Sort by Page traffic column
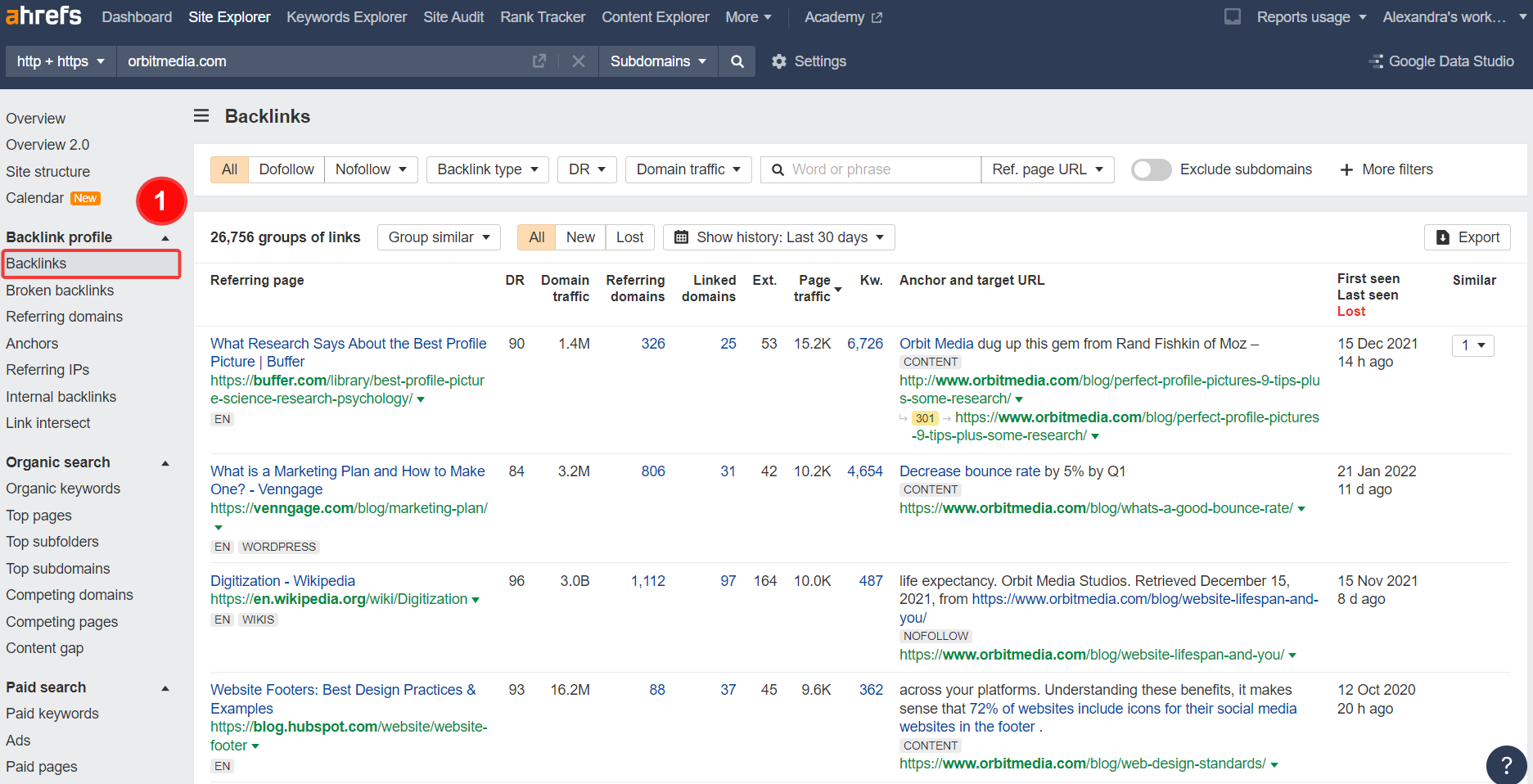Screen dimensions: 1533x784 (x=816, y=288)
